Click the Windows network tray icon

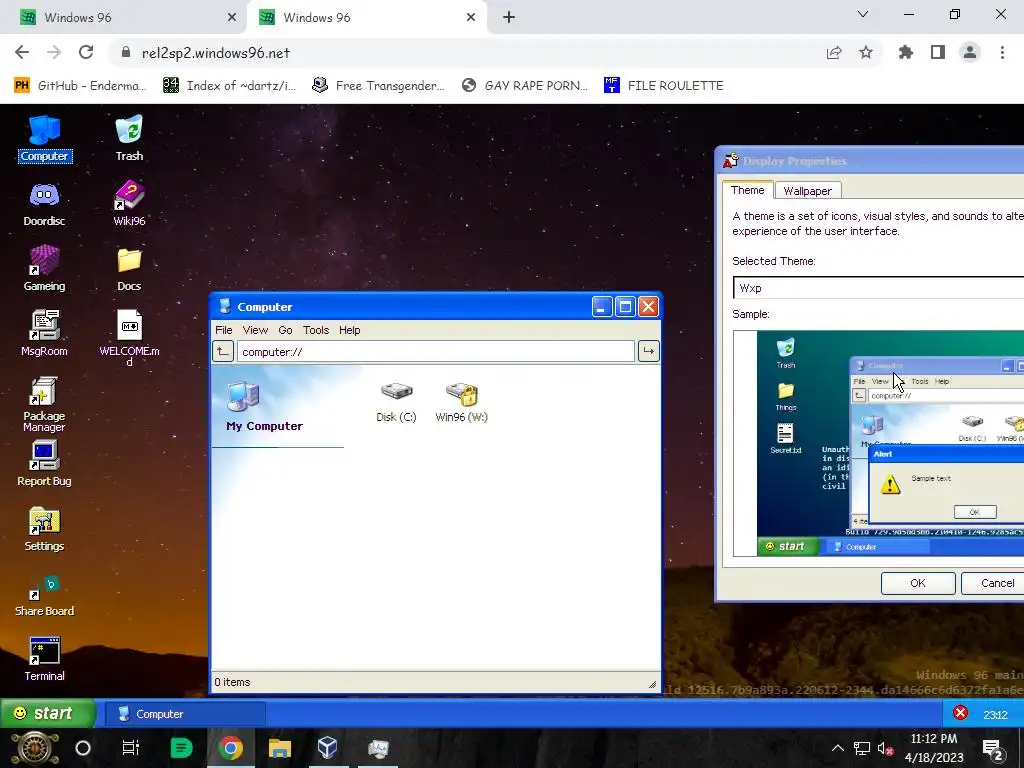[x=862, y=748]
